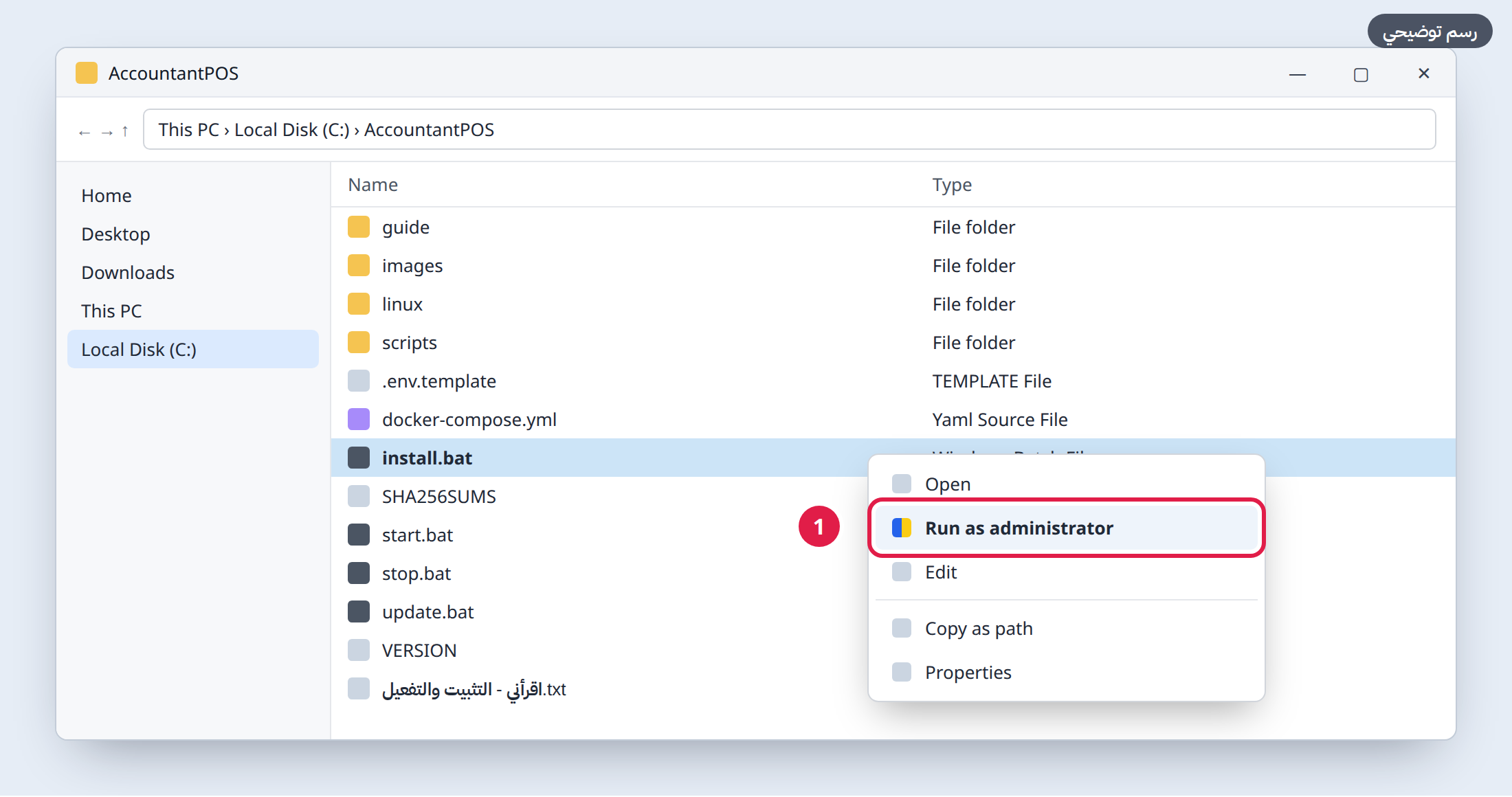The height and width of the screenshot is (797, 1512).
Task: Select the SHA256SUMS file name
Action: coord(439,497)
